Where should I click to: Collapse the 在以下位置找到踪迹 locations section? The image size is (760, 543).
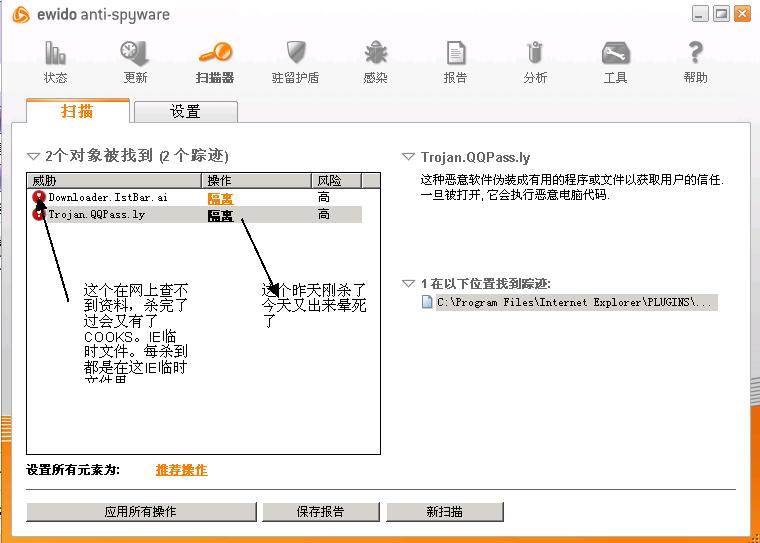coord(408,283)
